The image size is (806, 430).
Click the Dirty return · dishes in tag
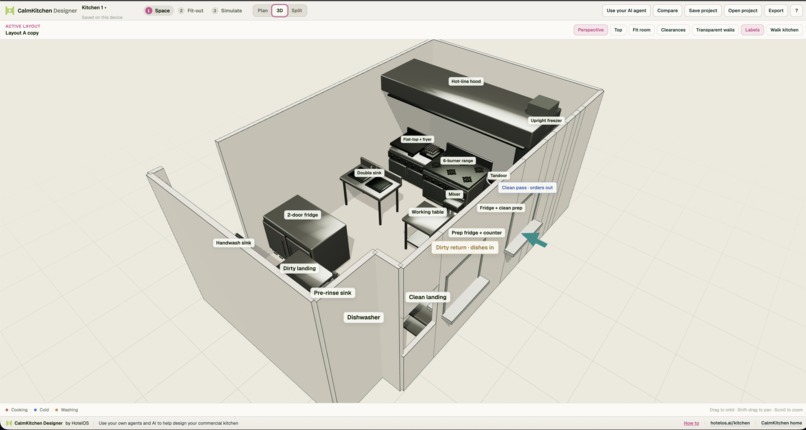tap(464, 248)
